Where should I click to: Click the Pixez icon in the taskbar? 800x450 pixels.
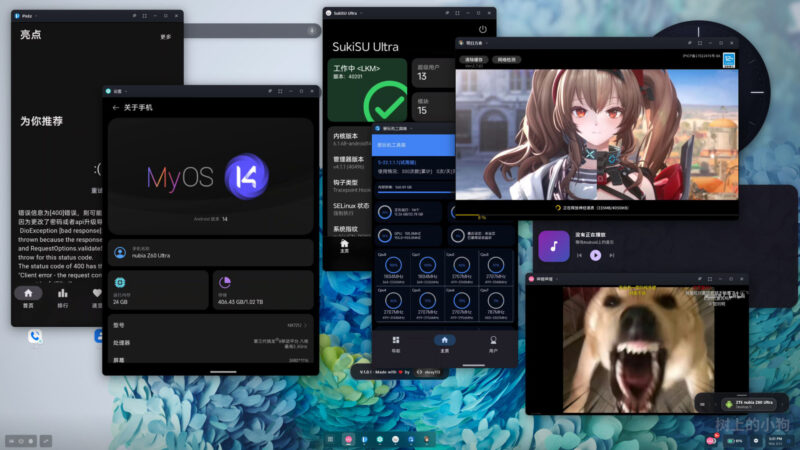pos(364,439)
